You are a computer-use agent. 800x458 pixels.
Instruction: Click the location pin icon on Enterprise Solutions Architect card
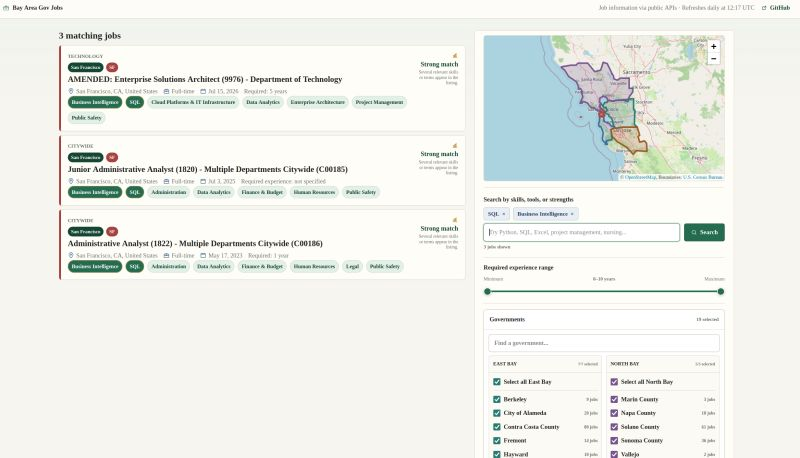click(71, 91)
